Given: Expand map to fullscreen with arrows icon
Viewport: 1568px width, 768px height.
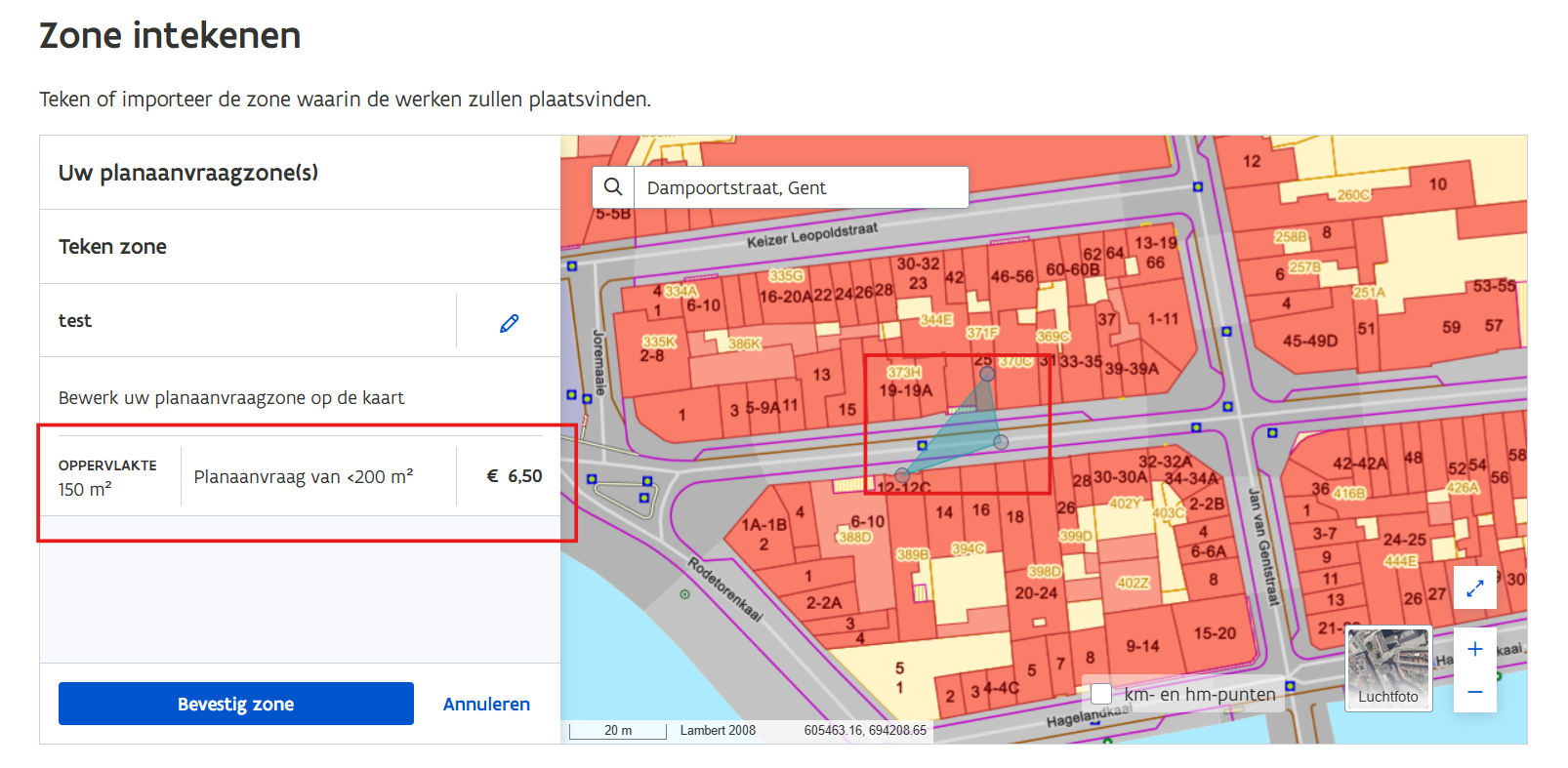Looking at the screenshot, I should click(x=1474, y=587).
